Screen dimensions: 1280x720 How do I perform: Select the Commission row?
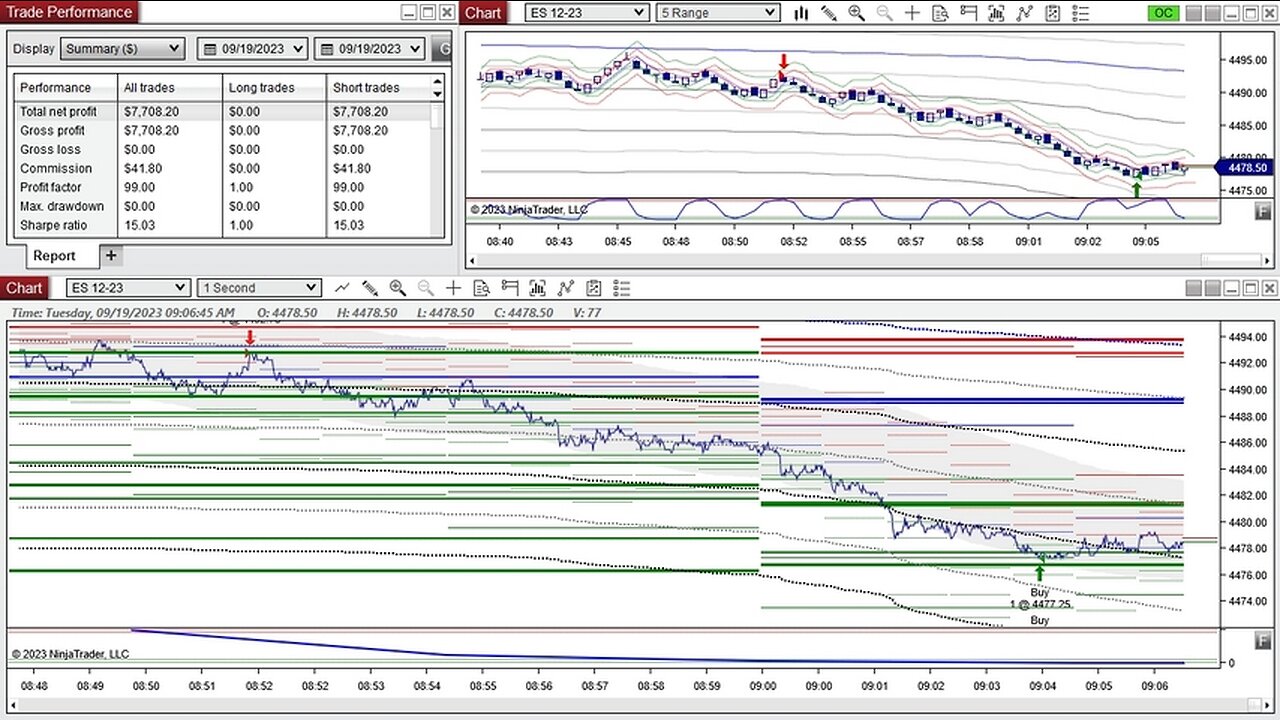tap(222, 169)
